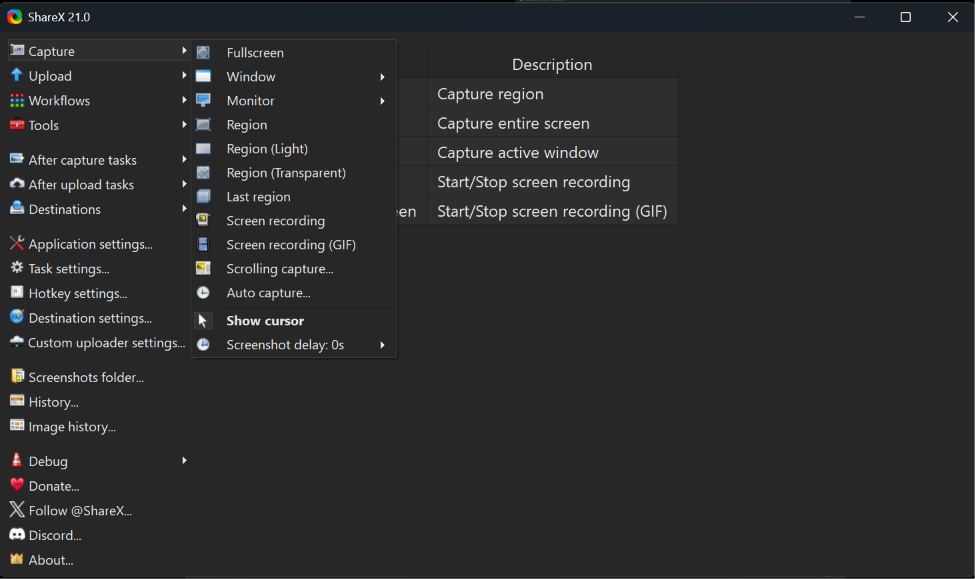Viewport: 975px width, 579px height.
Task: Click the Debug traffic cone icon
Action: coord(17,460)
